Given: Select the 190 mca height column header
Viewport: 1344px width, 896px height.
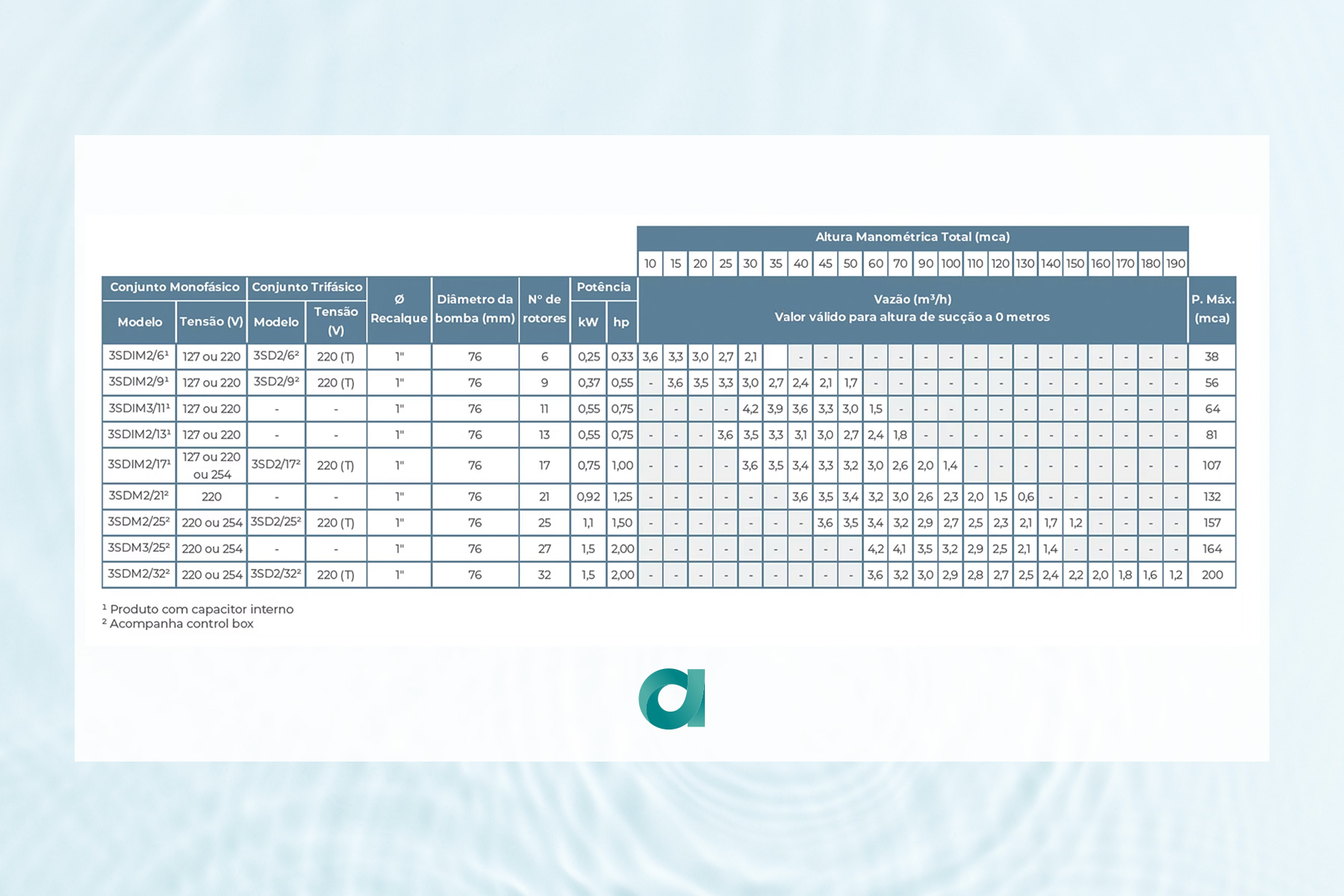Looking at the screenshot, I should (x=1175, y=264).
